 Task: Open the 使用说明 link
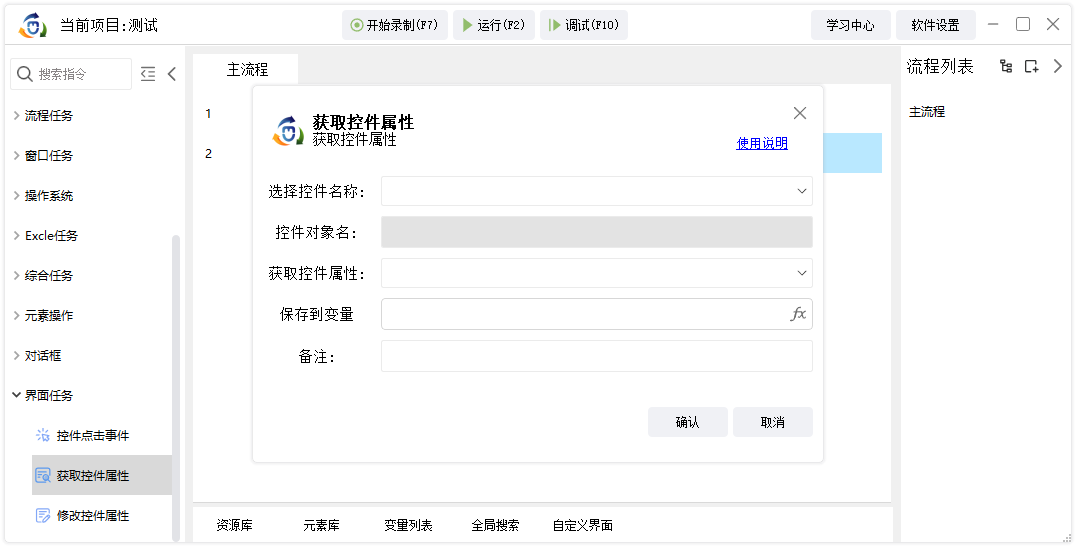[762, 143]
